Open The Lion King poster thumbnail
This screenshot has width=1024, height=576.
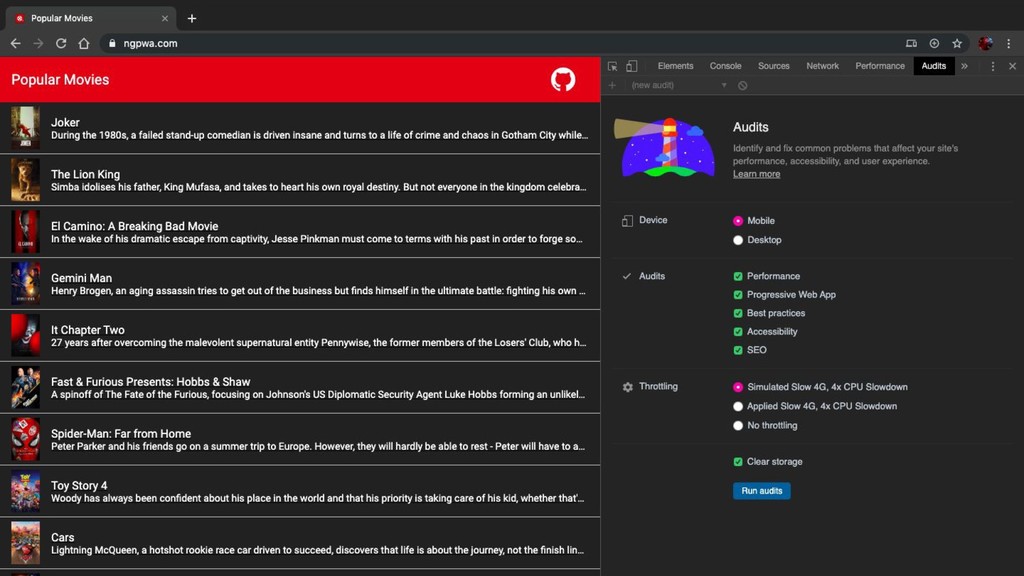tap(25, 180)
